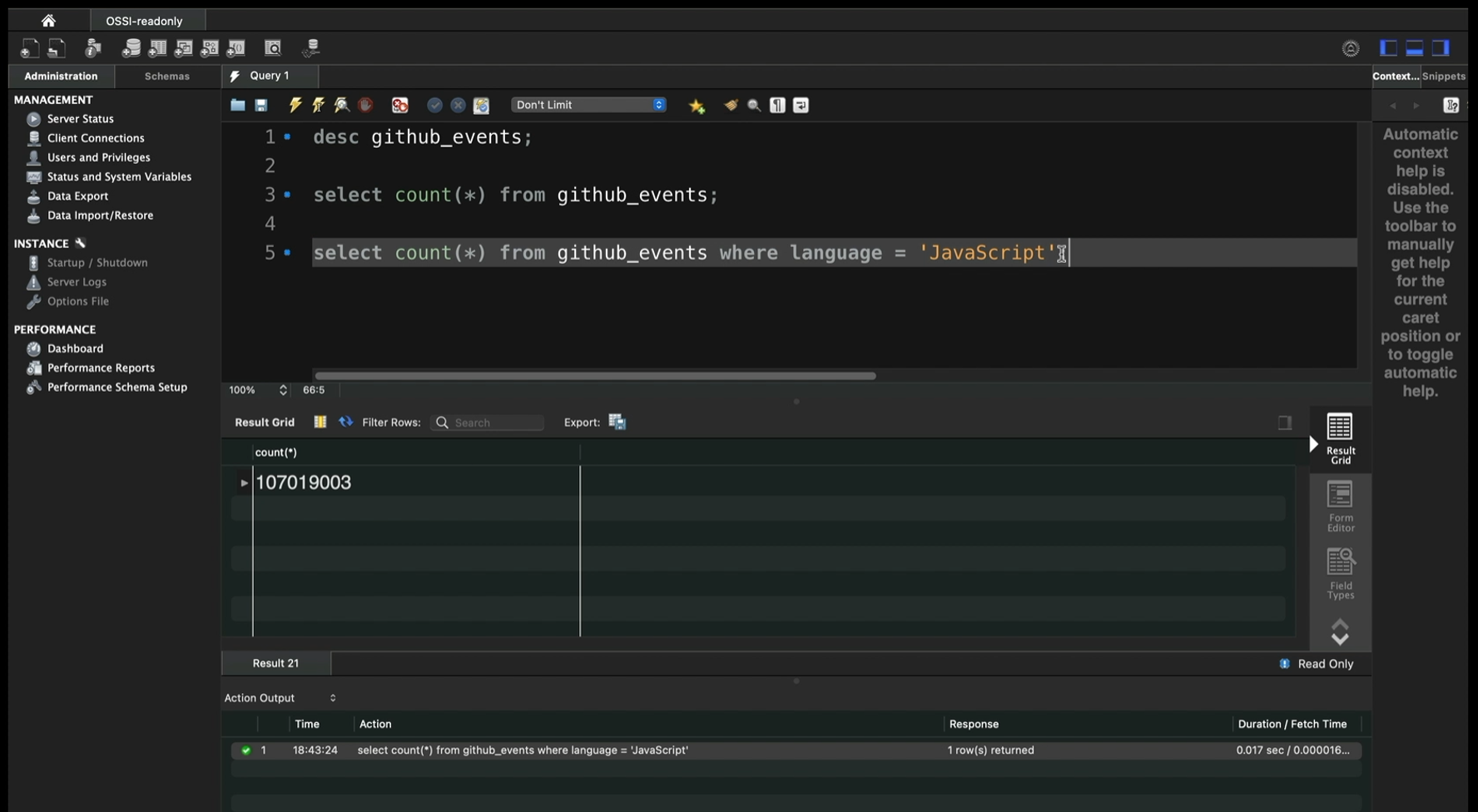This screenshot has width=1478, height=812.
Task: Execute the statement under the cursor
Action: point(318,105)
